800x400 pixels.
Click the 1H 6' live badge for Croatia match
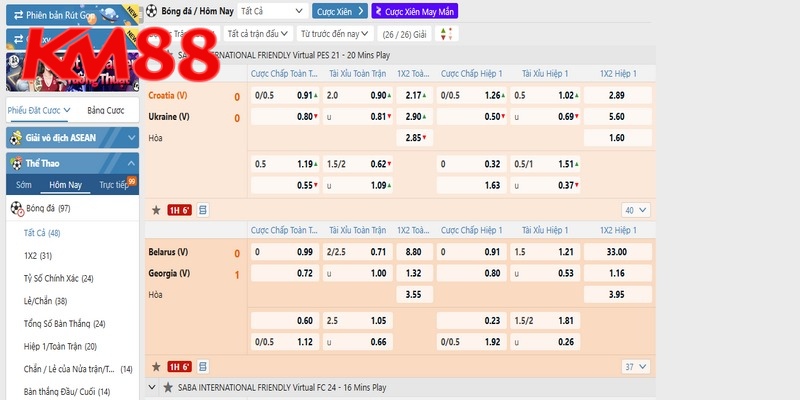(x=180, y=210)
